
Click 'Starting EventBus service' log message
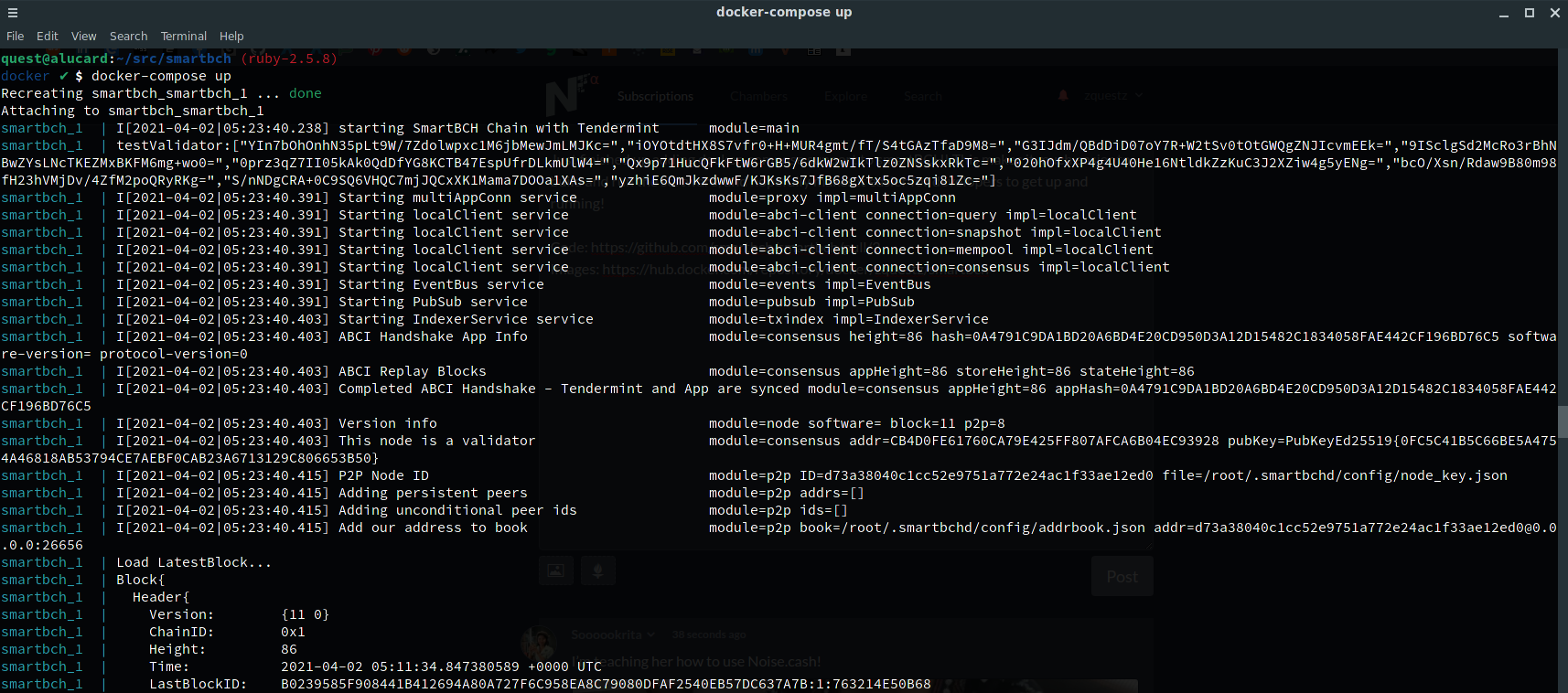(x=441, y=284)
